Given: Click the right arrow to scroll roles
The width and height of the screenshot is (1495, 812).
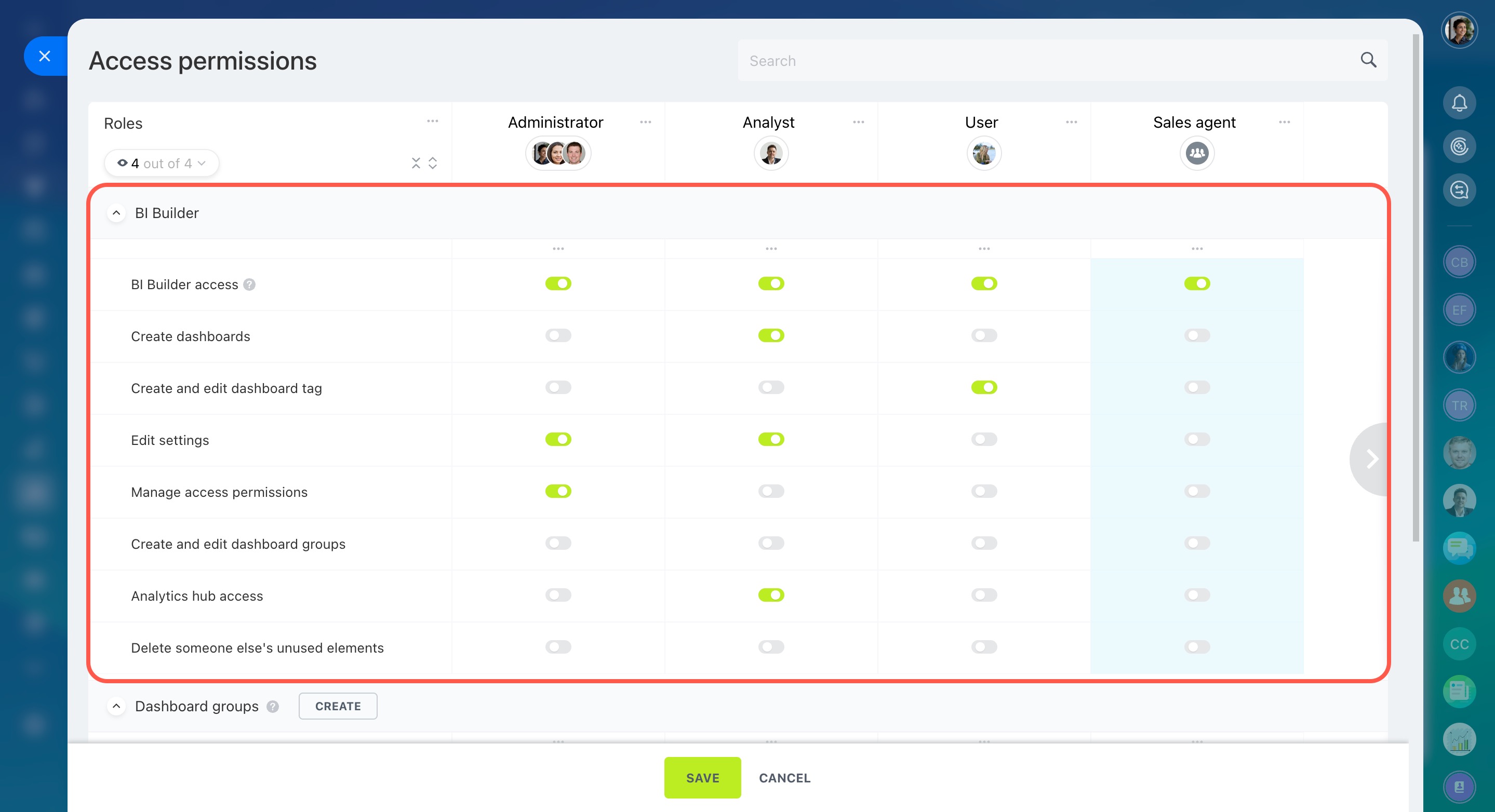Looking at the screenshot, I should 1371,459.
